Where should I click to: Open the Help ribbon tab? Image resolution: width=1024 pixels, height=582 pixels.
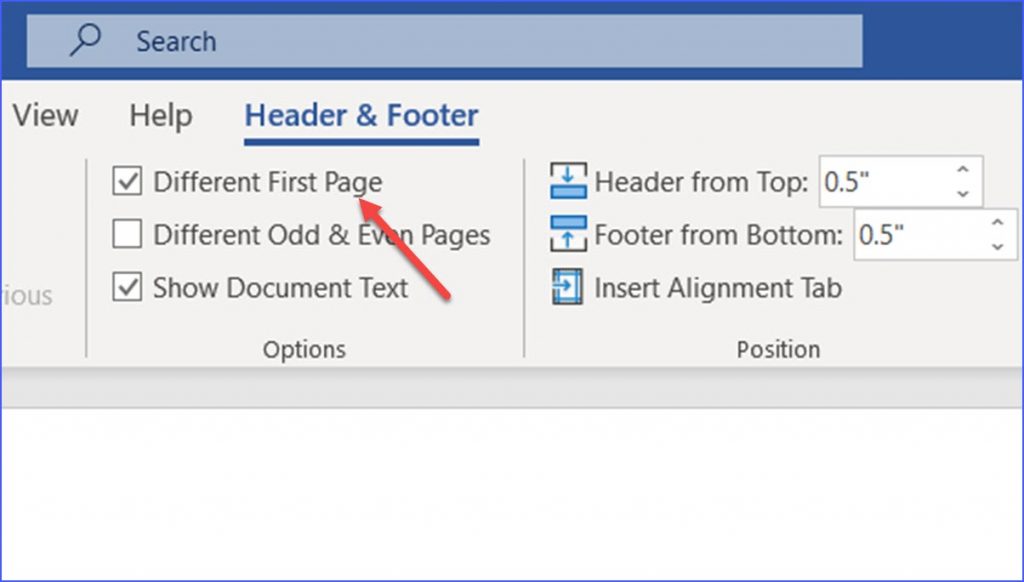click(161, 116)
